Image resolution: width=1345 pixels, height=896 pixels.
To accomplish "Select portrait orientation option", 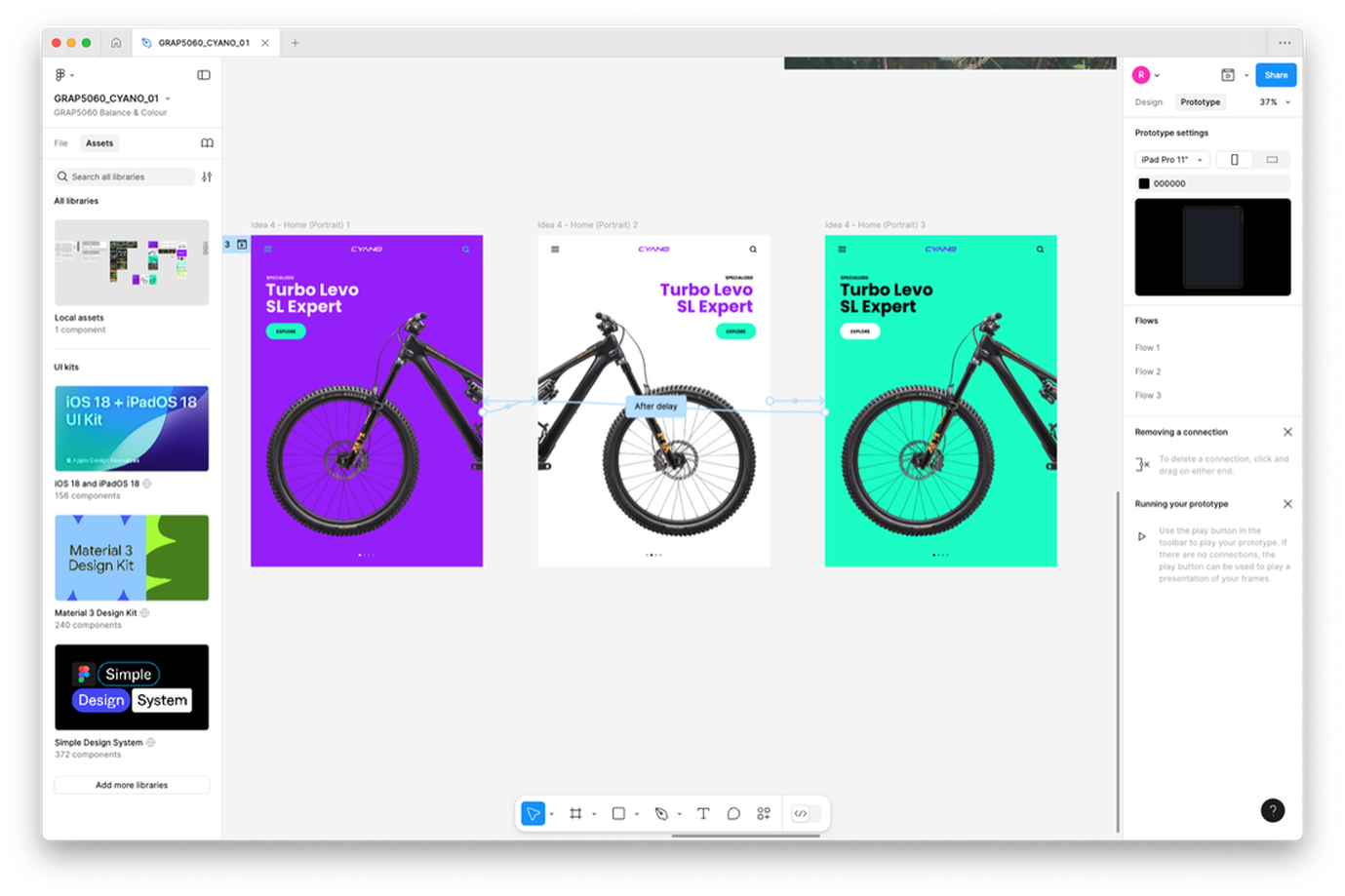I will point(1235,160).
